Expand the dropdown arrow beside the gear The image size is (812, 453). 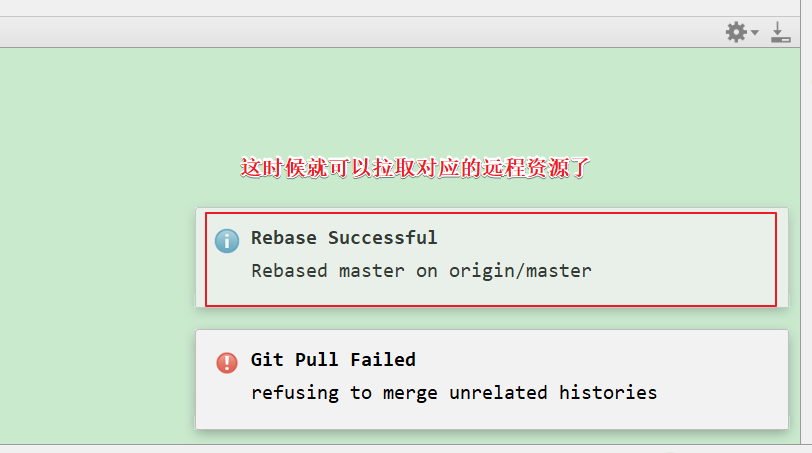pyautogui.click(x=755, y=33)
